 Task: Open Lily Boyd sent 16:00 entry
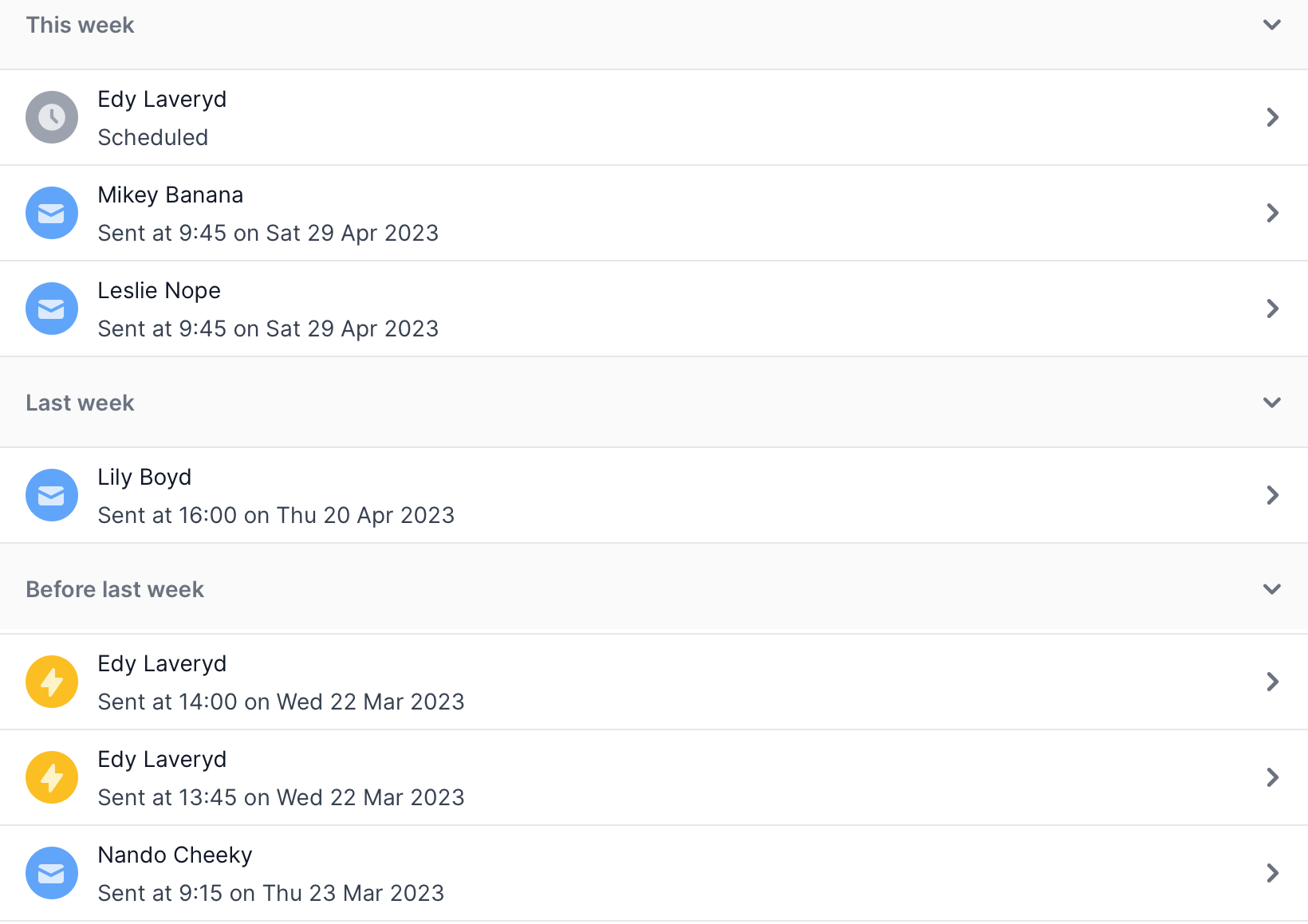654,495
